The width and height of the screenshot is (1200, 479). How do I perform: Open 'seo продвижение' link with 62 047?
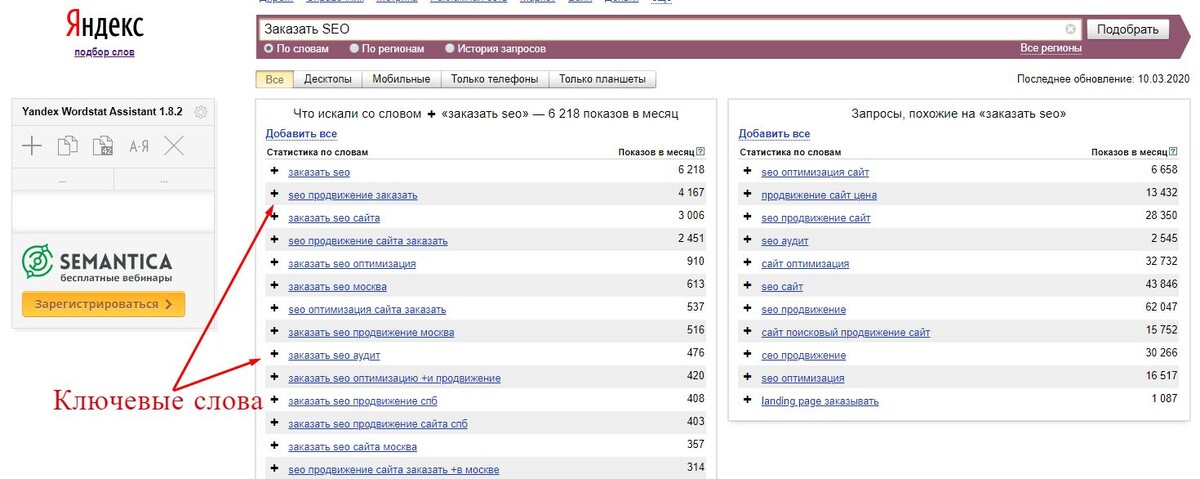pos(803,310)
